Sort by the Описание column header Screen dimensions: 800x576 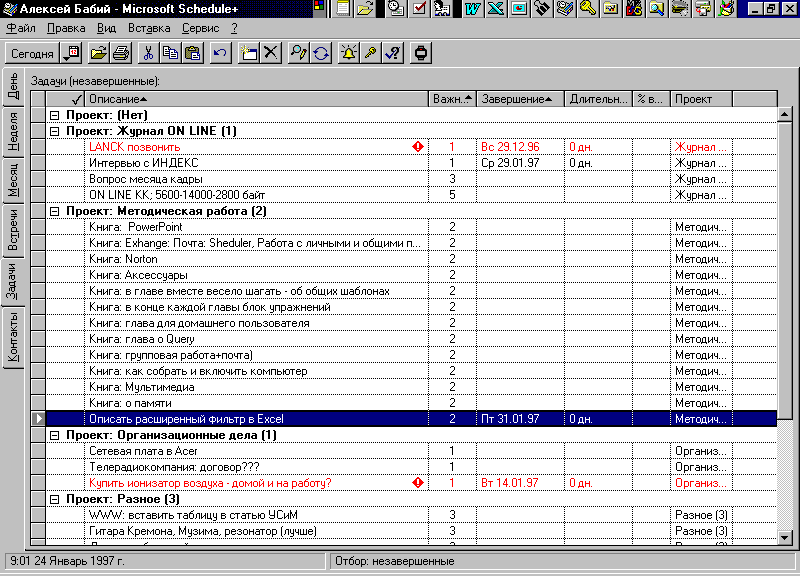[257, 99]
